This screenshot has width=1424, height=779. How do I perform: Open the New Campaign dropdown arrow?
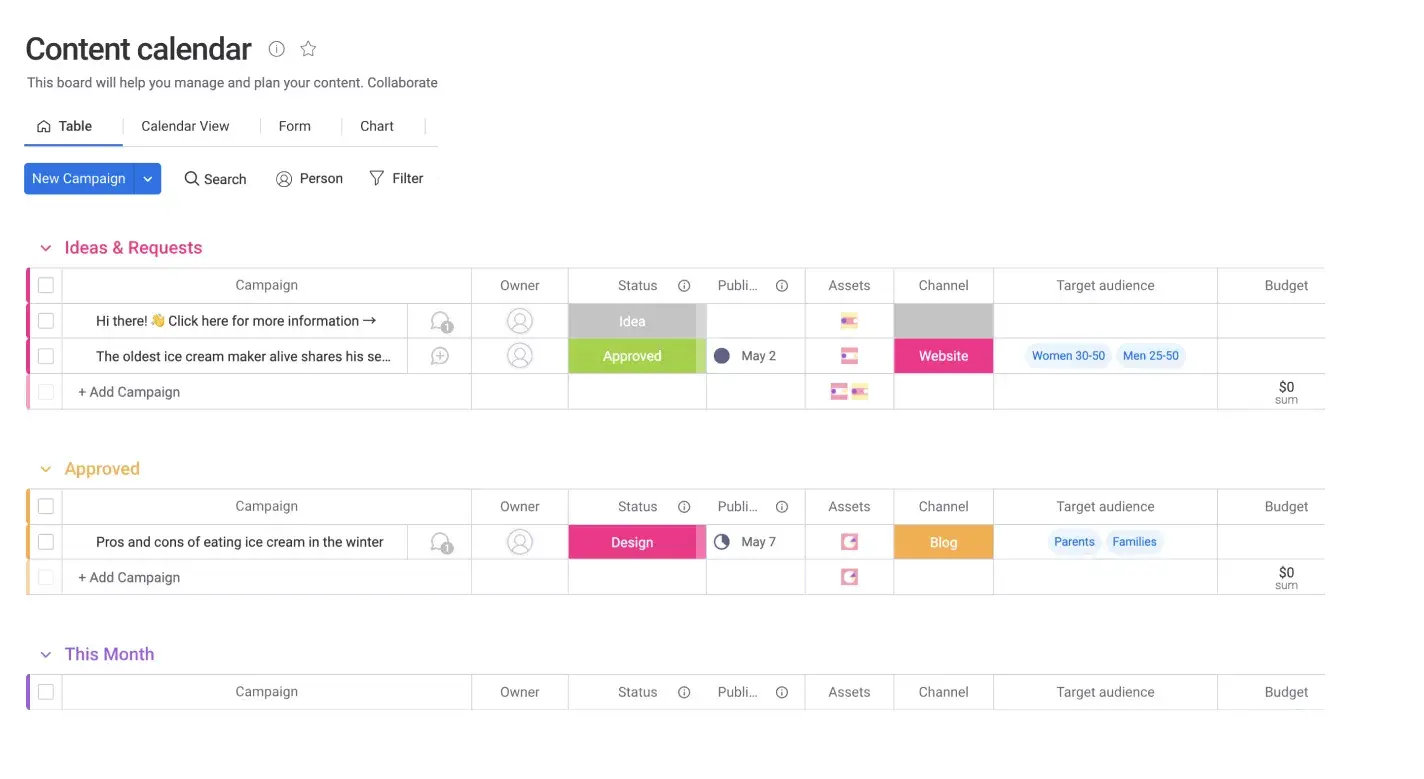pyautogui.click(x=147, y=178)
